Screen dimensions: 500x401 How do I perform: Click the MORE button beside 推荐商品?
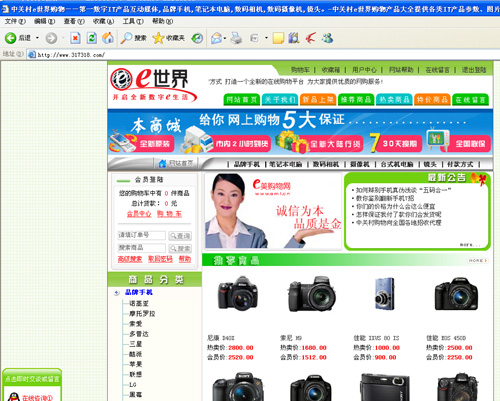point(477,260)
